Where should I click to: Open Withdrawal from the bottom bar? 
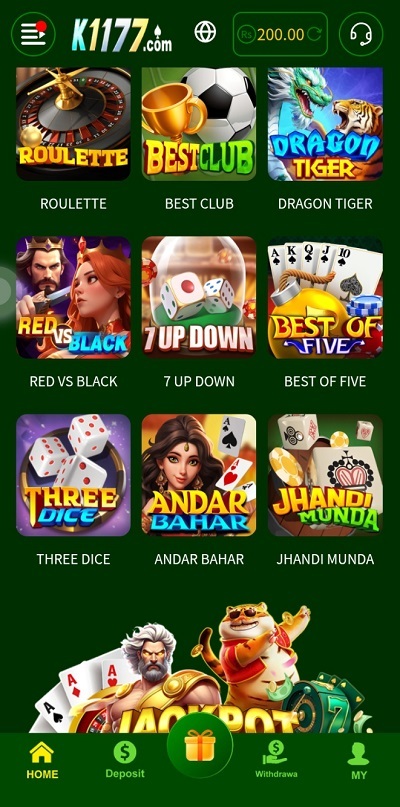pyautogui.click(x=276, y=760)
